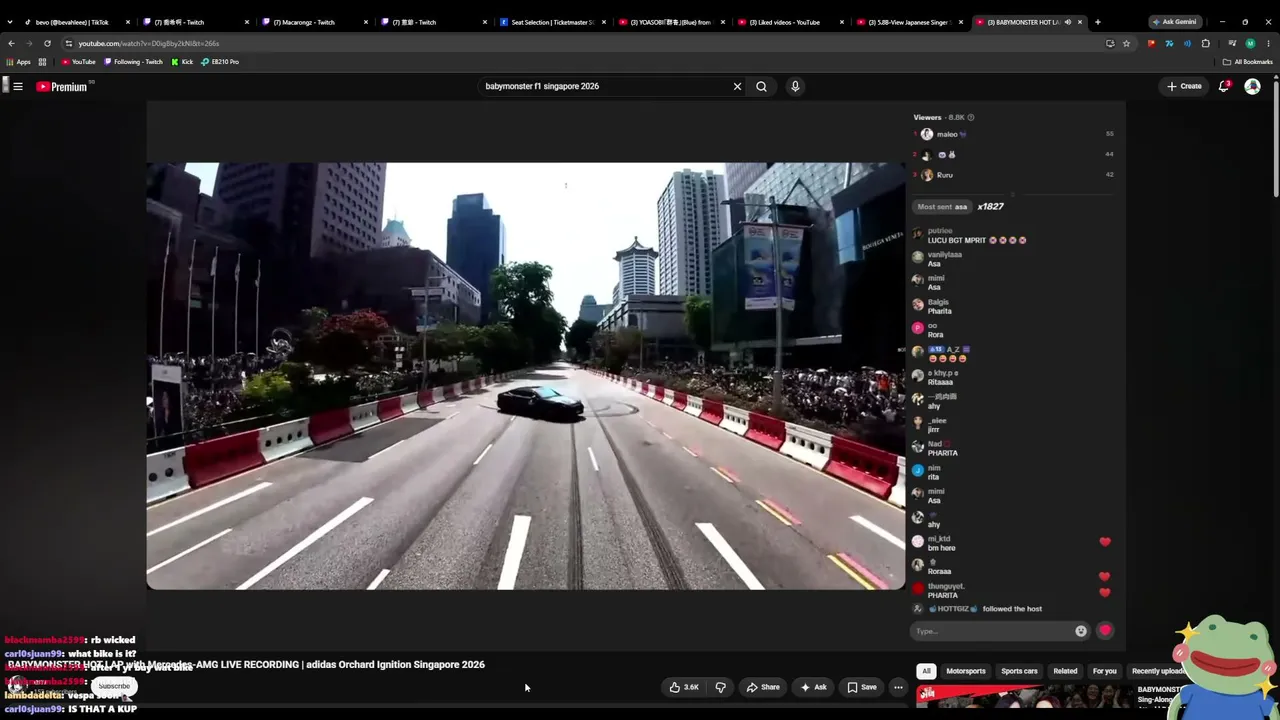
Task: Open Following - Twitch bookmark
Action: pyautogui.click(x=133, y=62)
